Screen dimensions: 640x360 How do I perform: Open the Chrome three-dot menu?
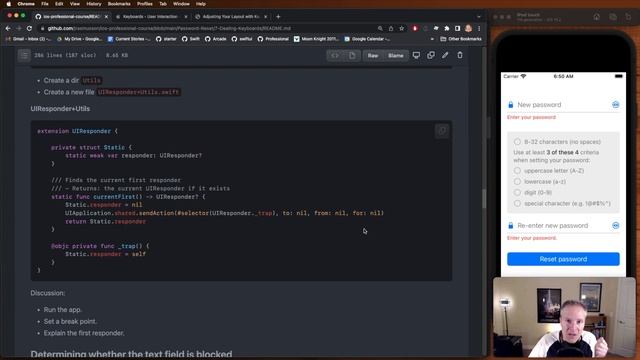[x=479, y=28]
